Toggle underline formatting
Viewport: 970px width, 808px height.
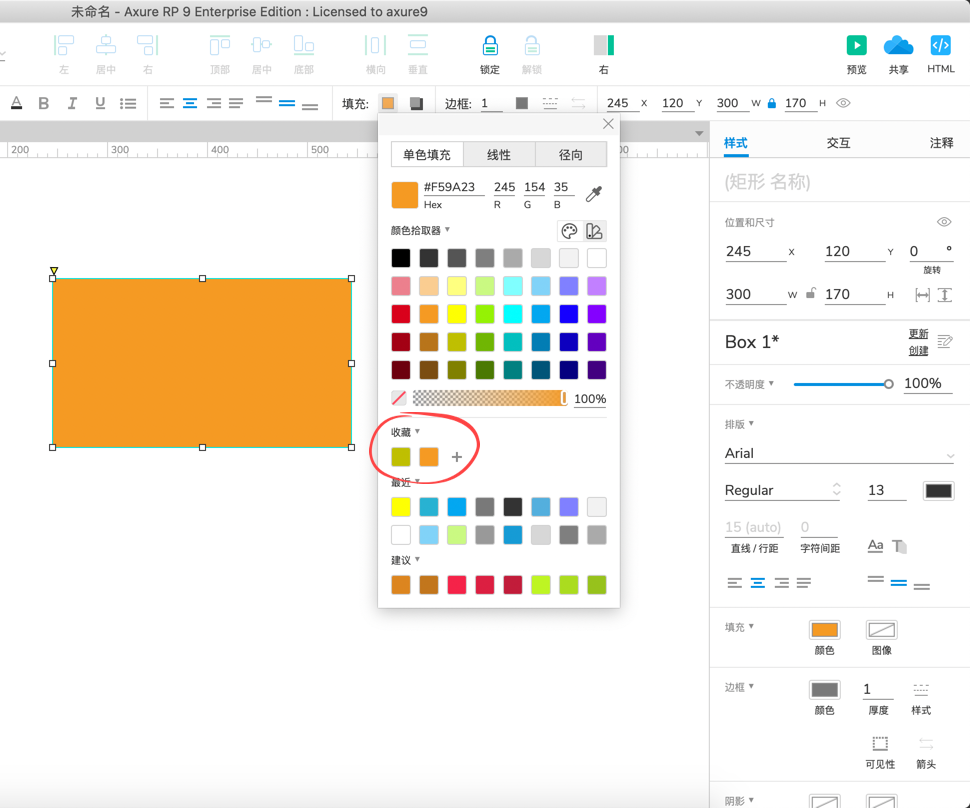[100, 103]
